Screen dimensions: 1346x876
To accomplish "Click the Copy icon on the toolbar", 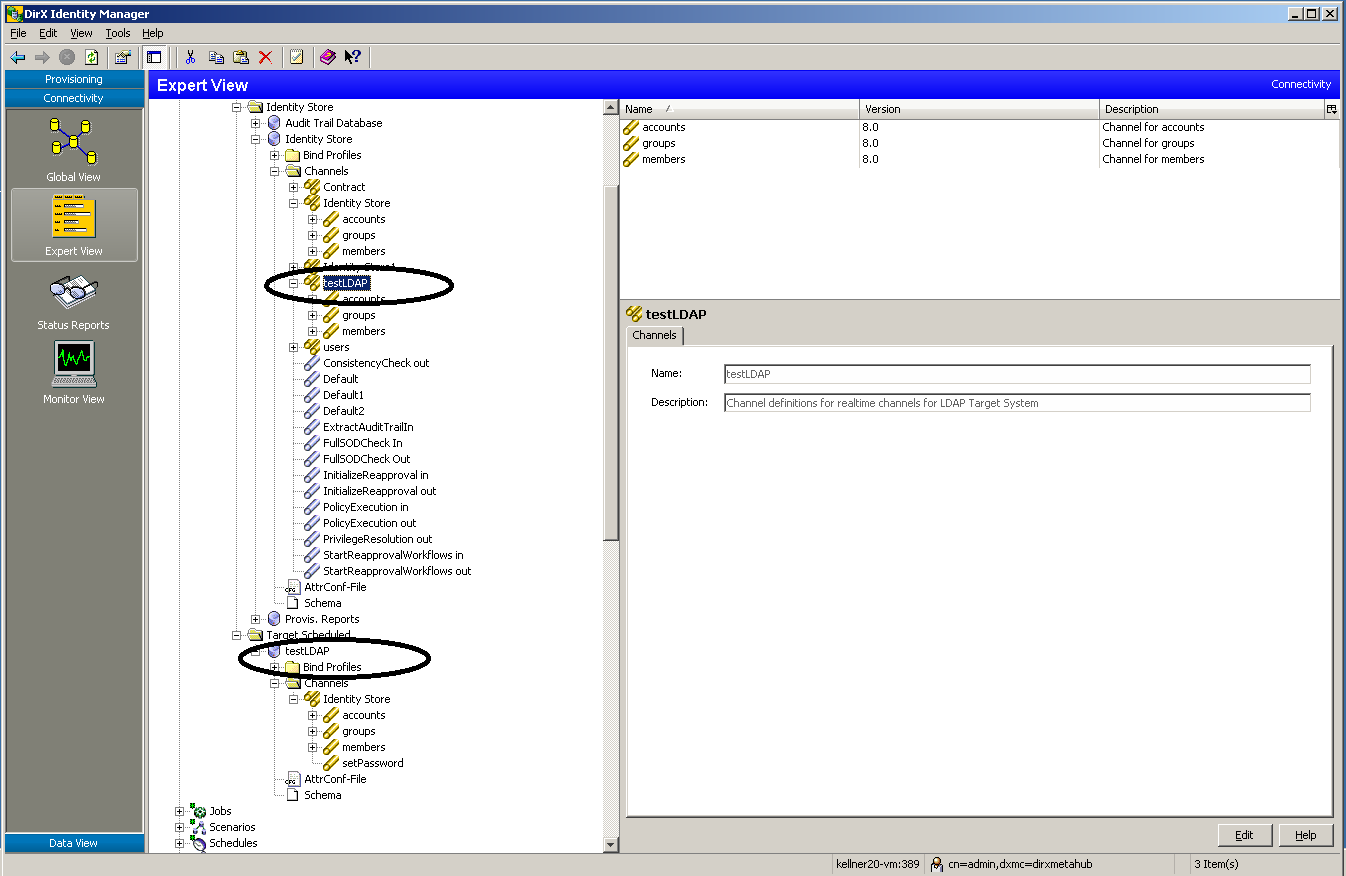I will point(216,57).
